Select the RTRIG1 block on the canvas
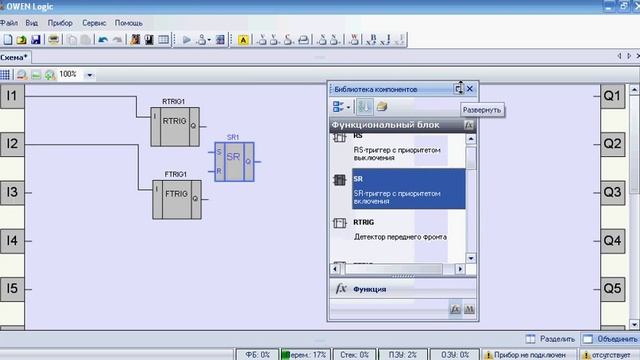640x360 pixels. pyautogui.click(x=175, y=127)
